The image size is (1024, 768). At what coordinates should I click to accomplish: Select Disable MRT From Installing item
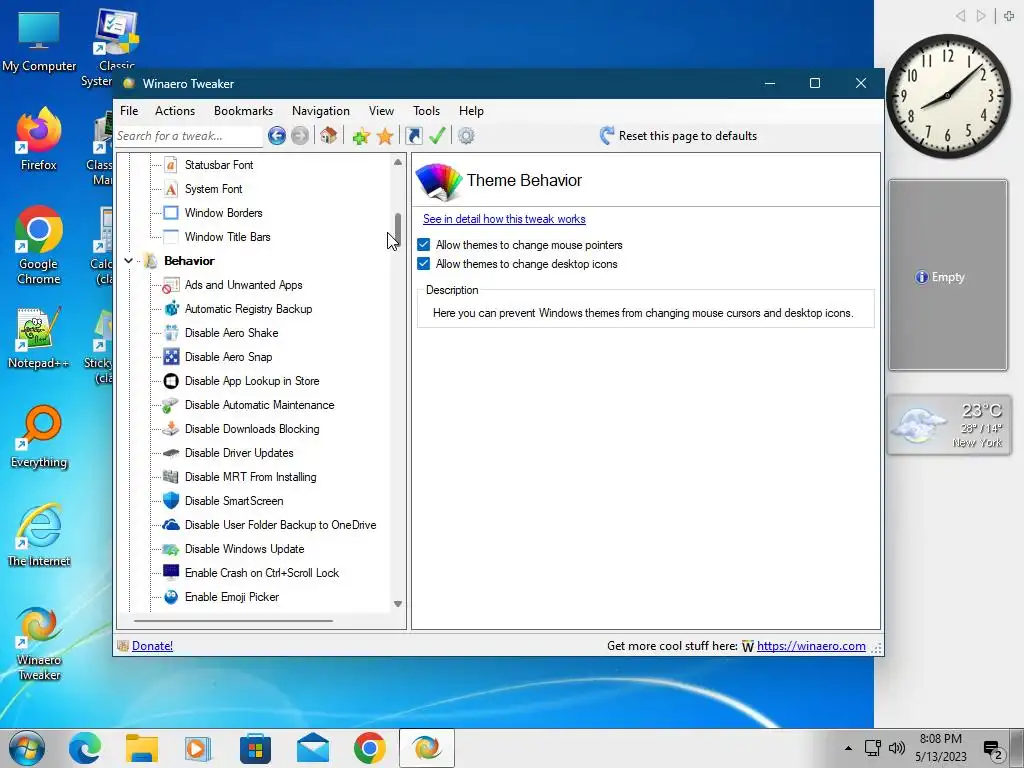coord(250,477)
